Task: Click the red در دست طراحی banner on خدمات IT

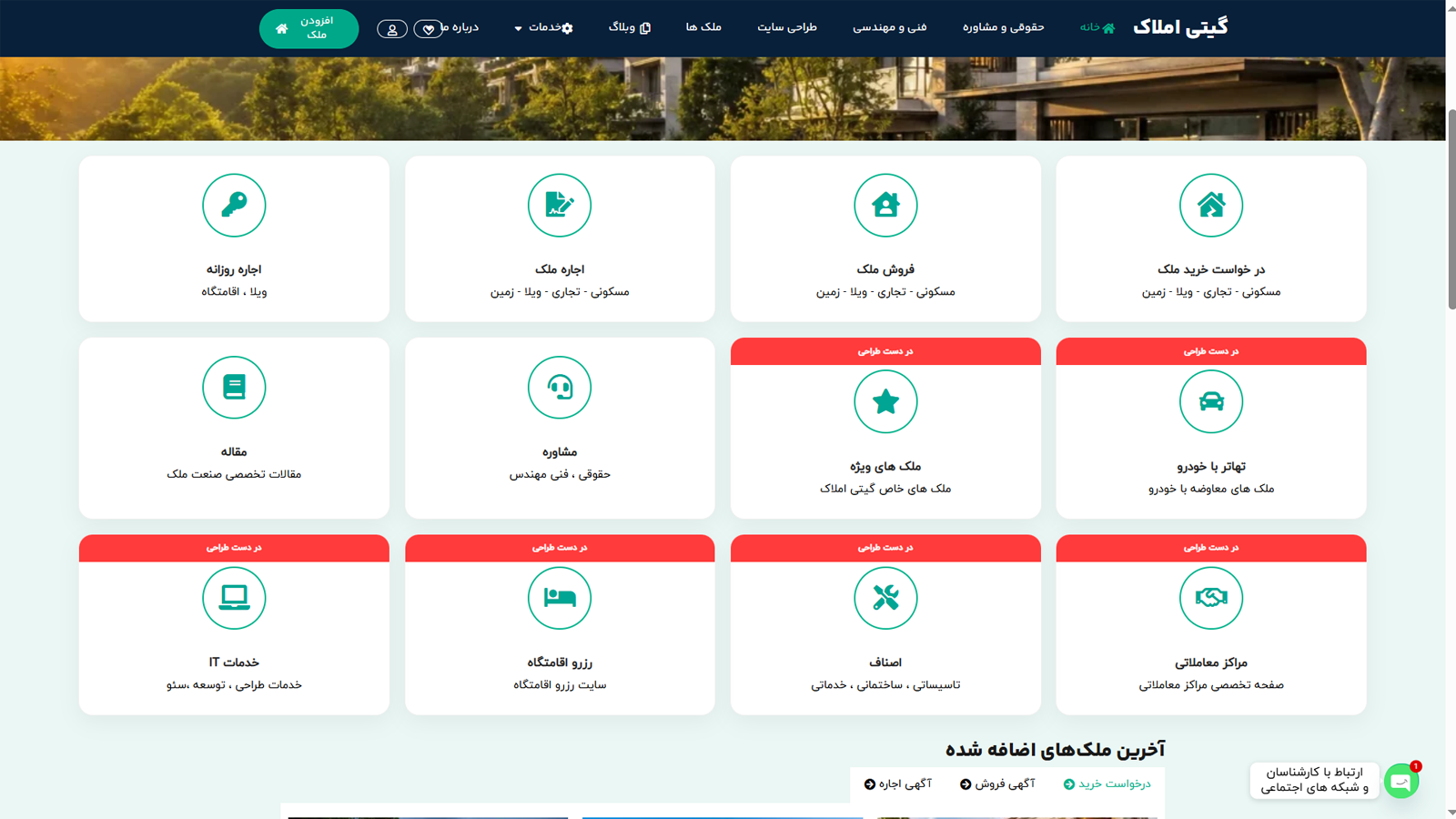Action: pos(234,548)
